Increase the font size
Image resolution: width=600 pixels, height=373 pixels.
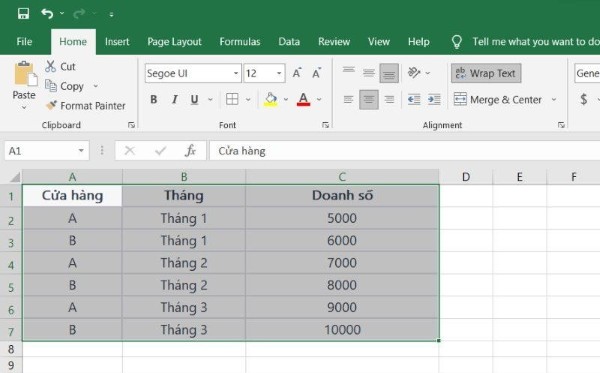tap(297, 73)
